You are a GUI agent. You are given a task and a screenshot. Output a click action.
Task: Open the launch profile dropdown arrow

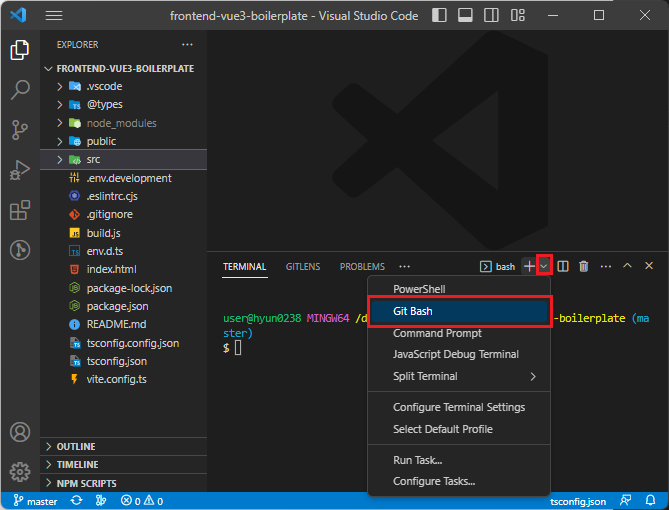544,266
